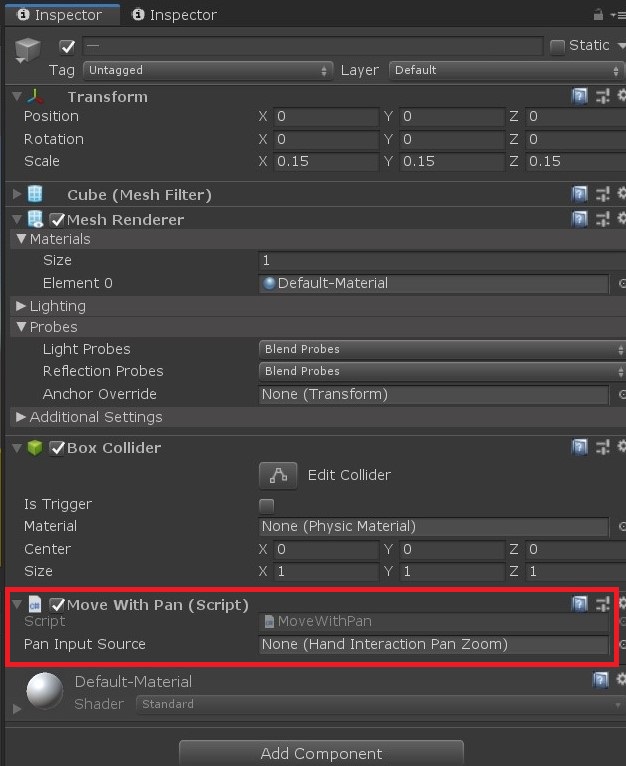Switch to the second Inspector tab
Image resolution: width=626 pixels, height=766 pixels.
174,15
